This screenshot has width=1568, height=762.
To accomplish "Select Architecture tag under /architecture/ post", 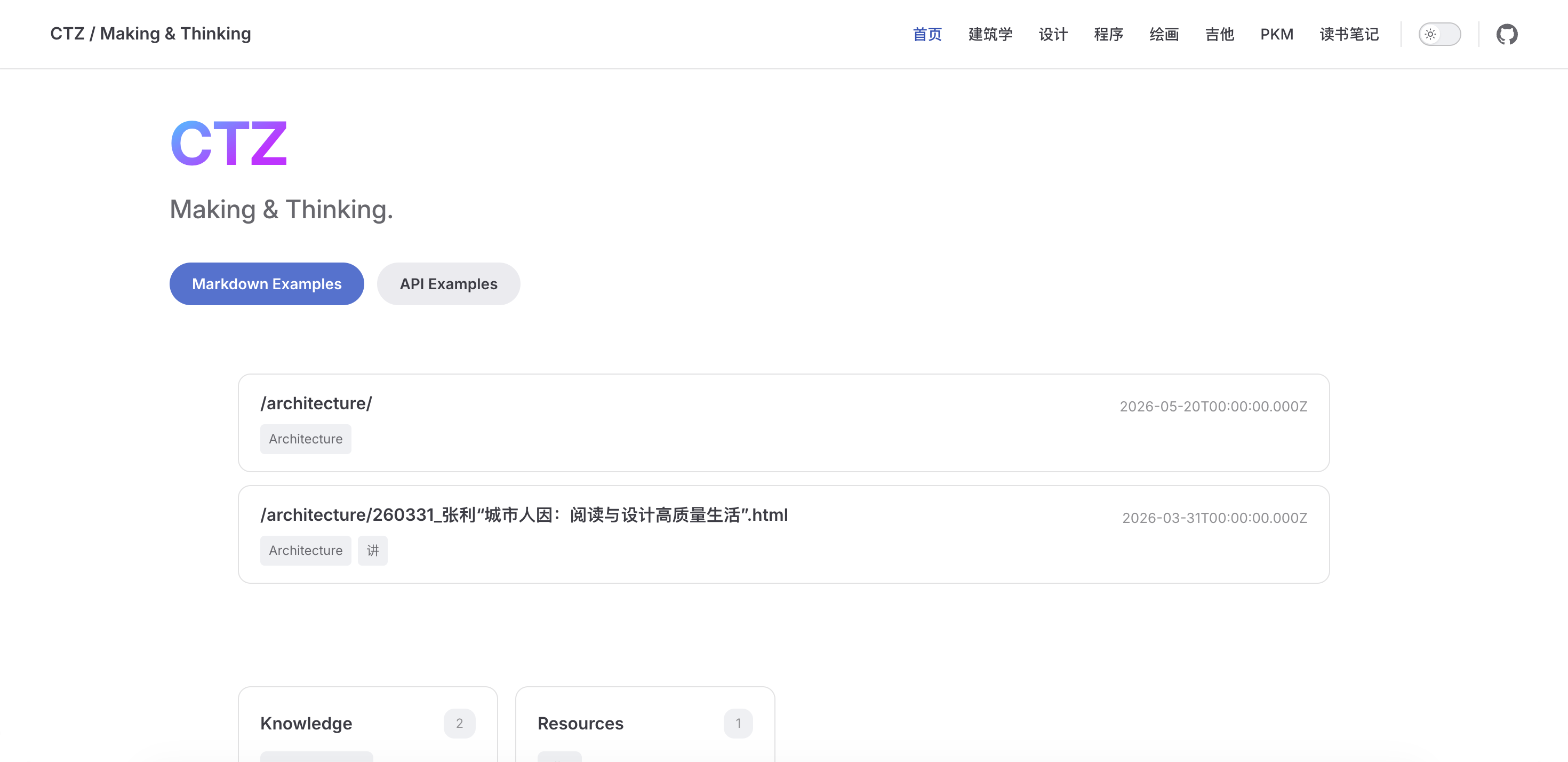I will tap(306, 439).
